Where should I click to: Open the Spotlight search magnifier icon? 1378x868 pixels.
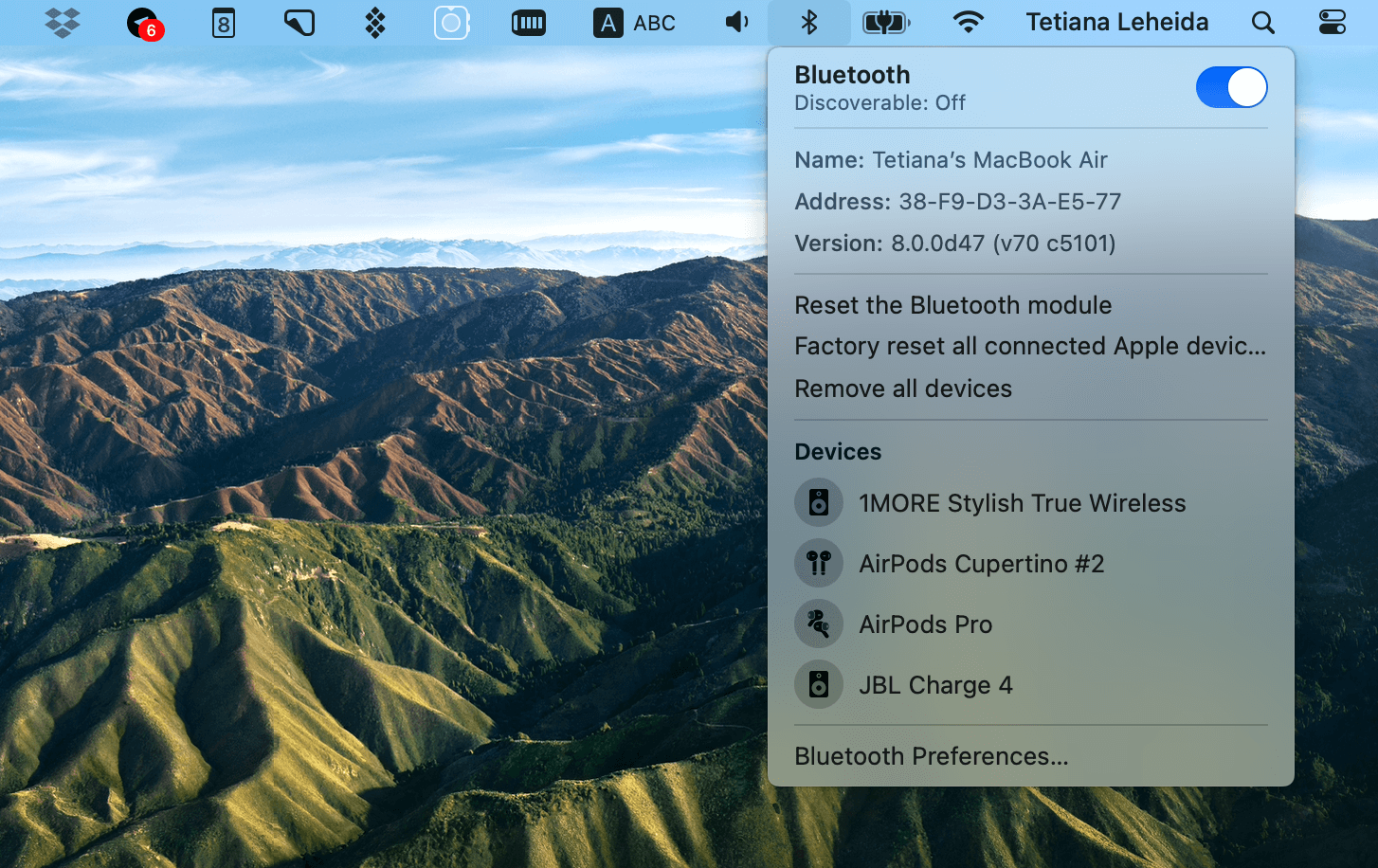1262,23
